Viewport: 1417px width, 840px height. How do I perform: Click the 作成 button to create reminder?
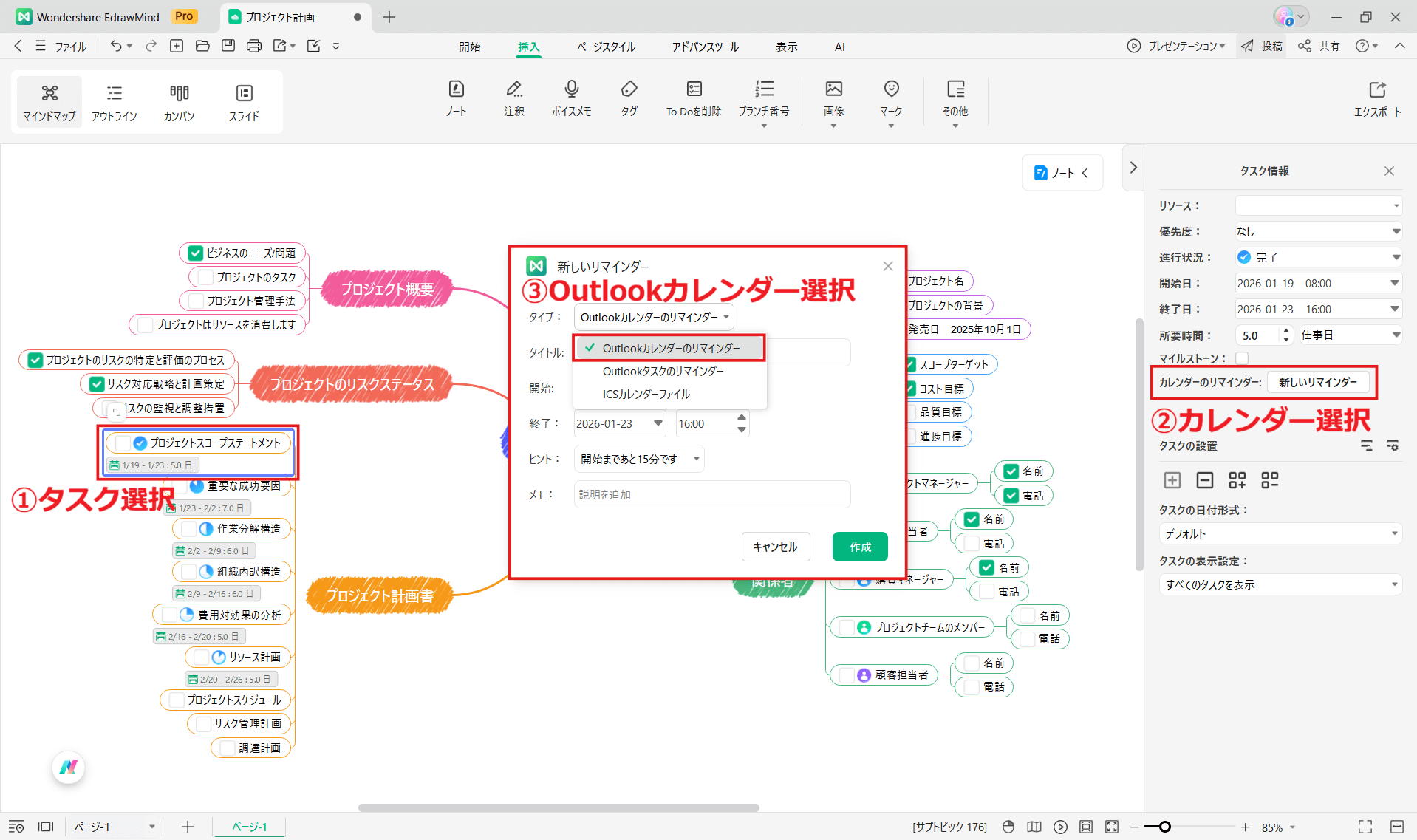[x=859, y=546]
